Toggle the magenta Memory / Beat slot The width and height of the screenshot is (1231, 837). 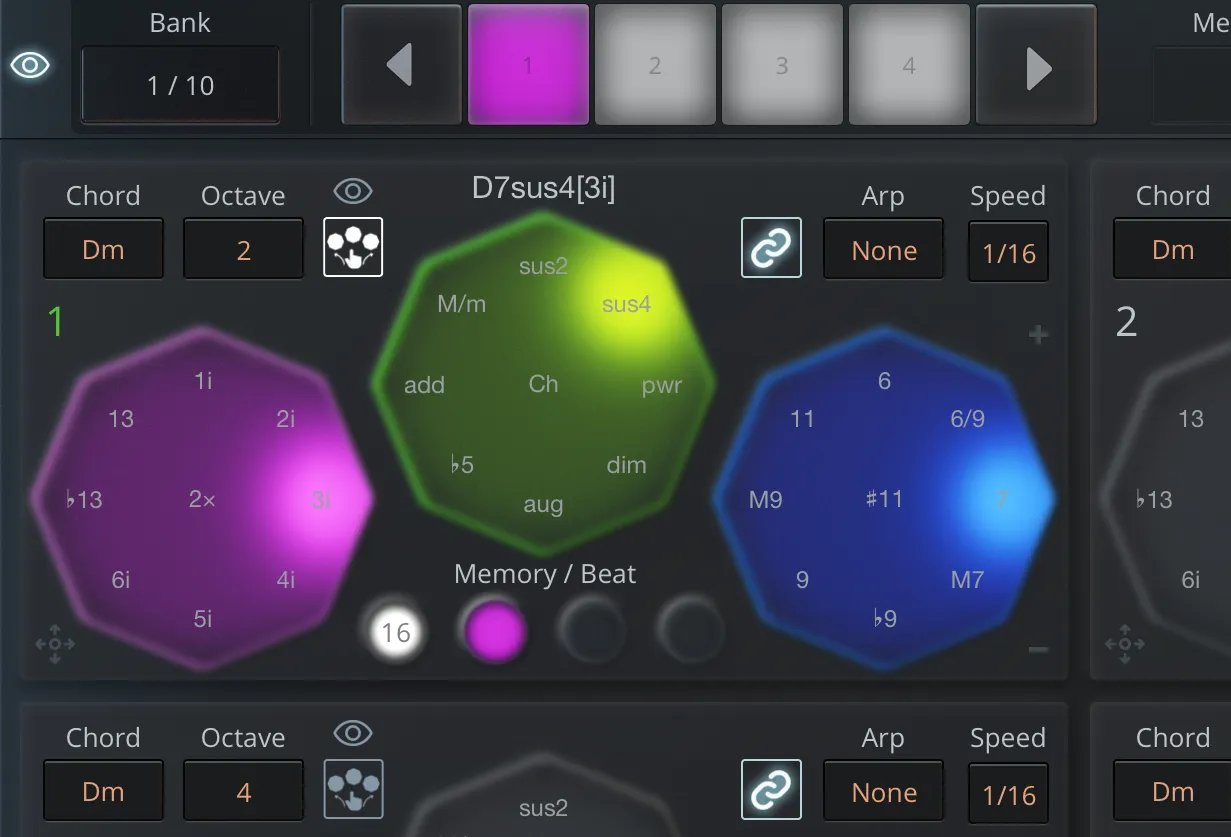[x=496, y=632]
